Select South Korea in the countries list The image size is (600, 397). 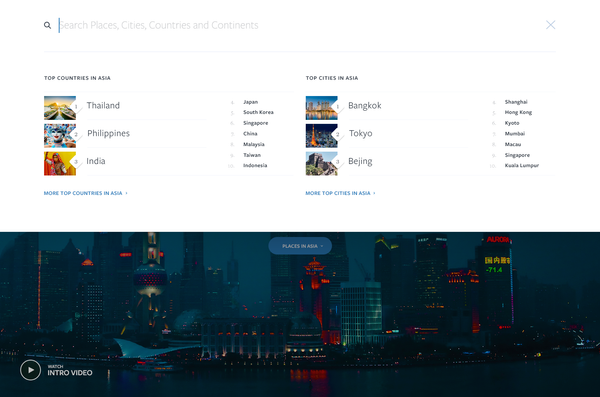[x=258, y=112]
